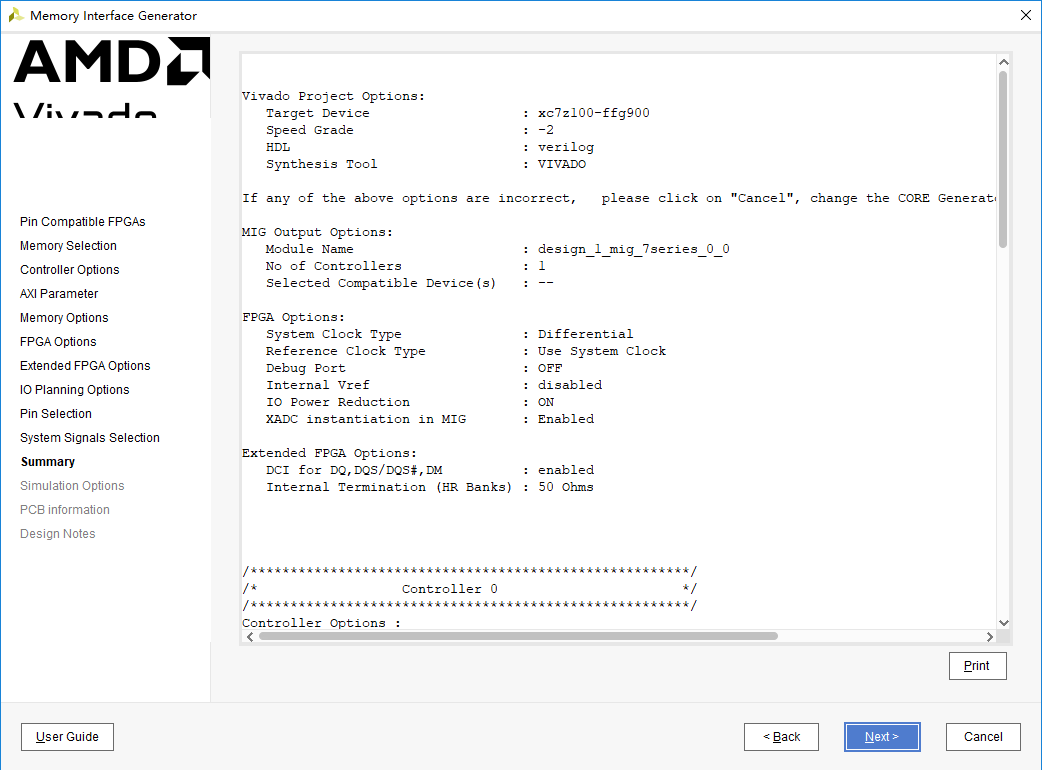Screen dimensions: 1042x770
Task: Click the 'Controller 0' banner text
Action: pos(449,589)
